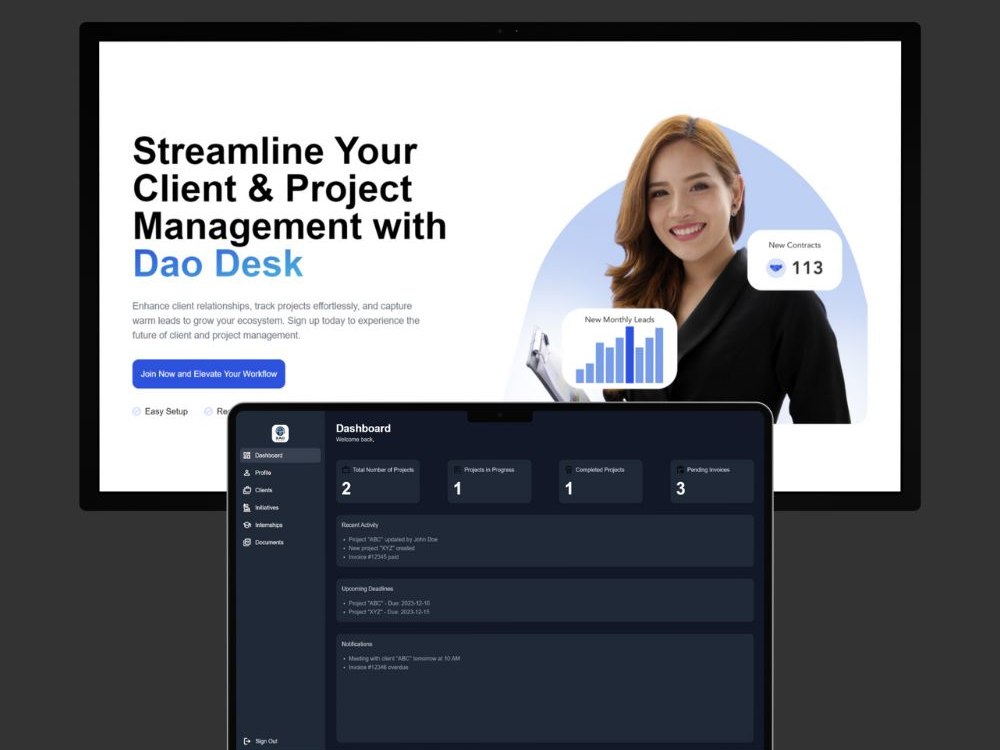Click the Profile person icon
The width and height of the screenshot is (1000, 750).
point(247,473)
